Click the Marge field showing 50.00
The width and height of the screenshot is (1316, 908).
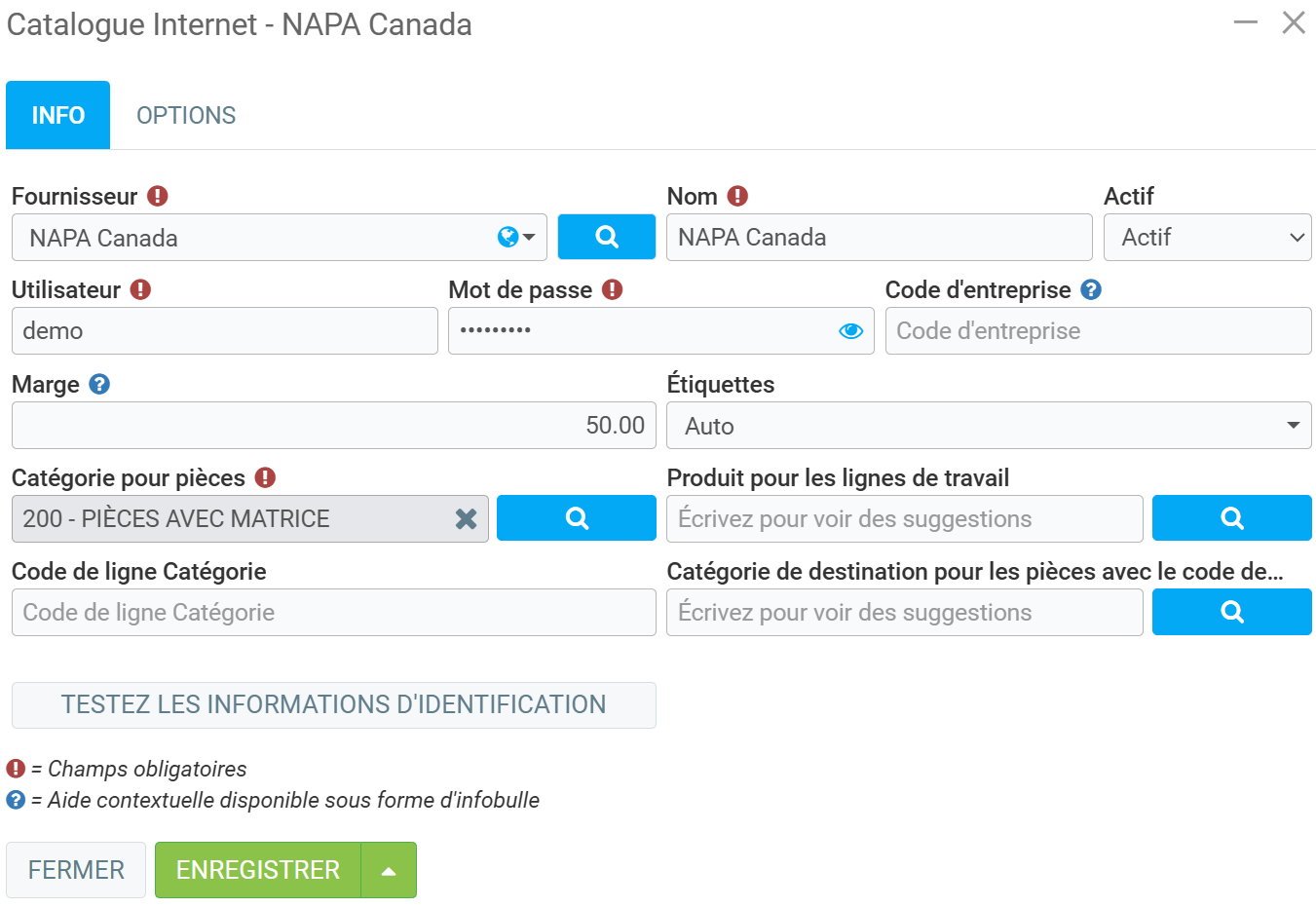(x=333, y=426)
